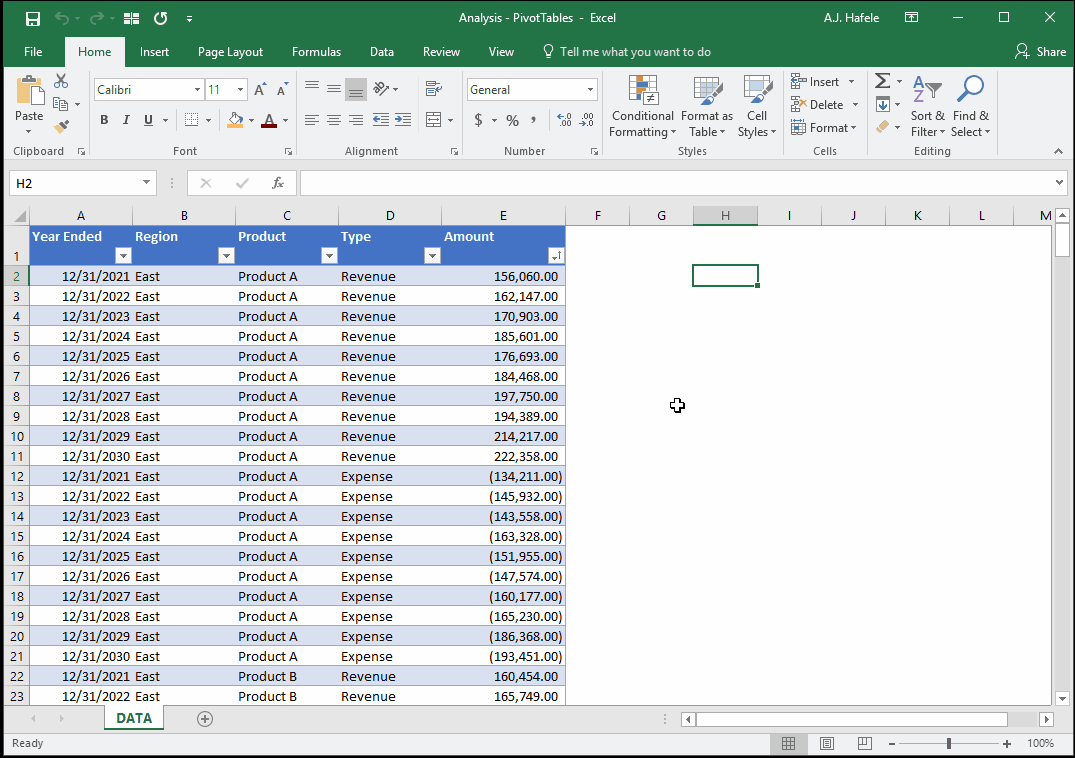Screen dimensions: 1075x758
Task: Open the Name Box dropdown arrow
Action: pyautogui.click(x=146, y=182)
